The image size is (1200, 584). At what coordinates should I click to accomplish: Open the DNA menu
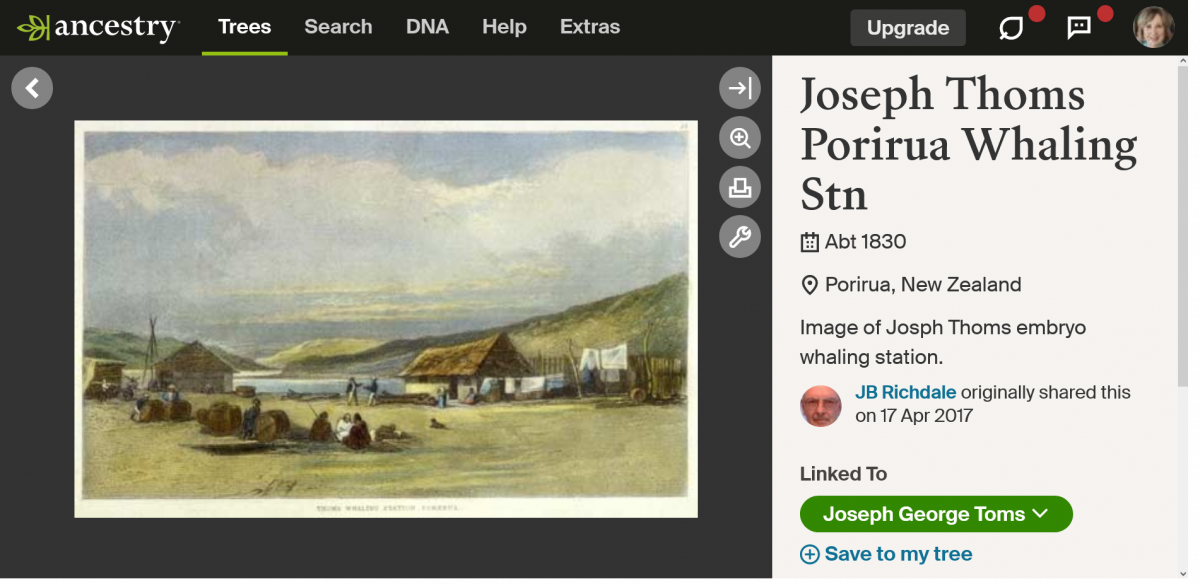(x=427, y=27)
